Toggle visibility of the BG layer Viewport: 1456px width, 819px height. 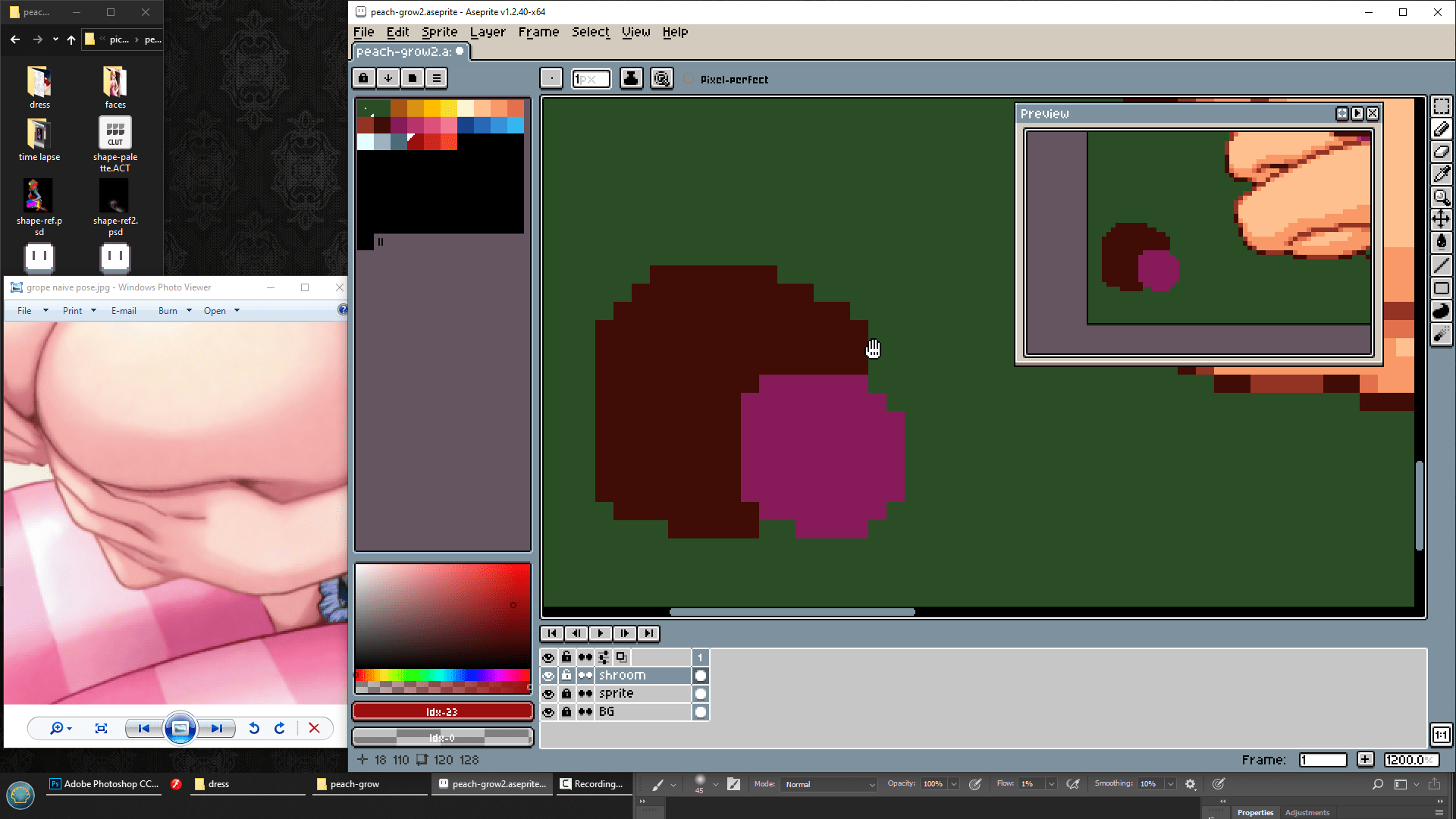pos(548,712)
